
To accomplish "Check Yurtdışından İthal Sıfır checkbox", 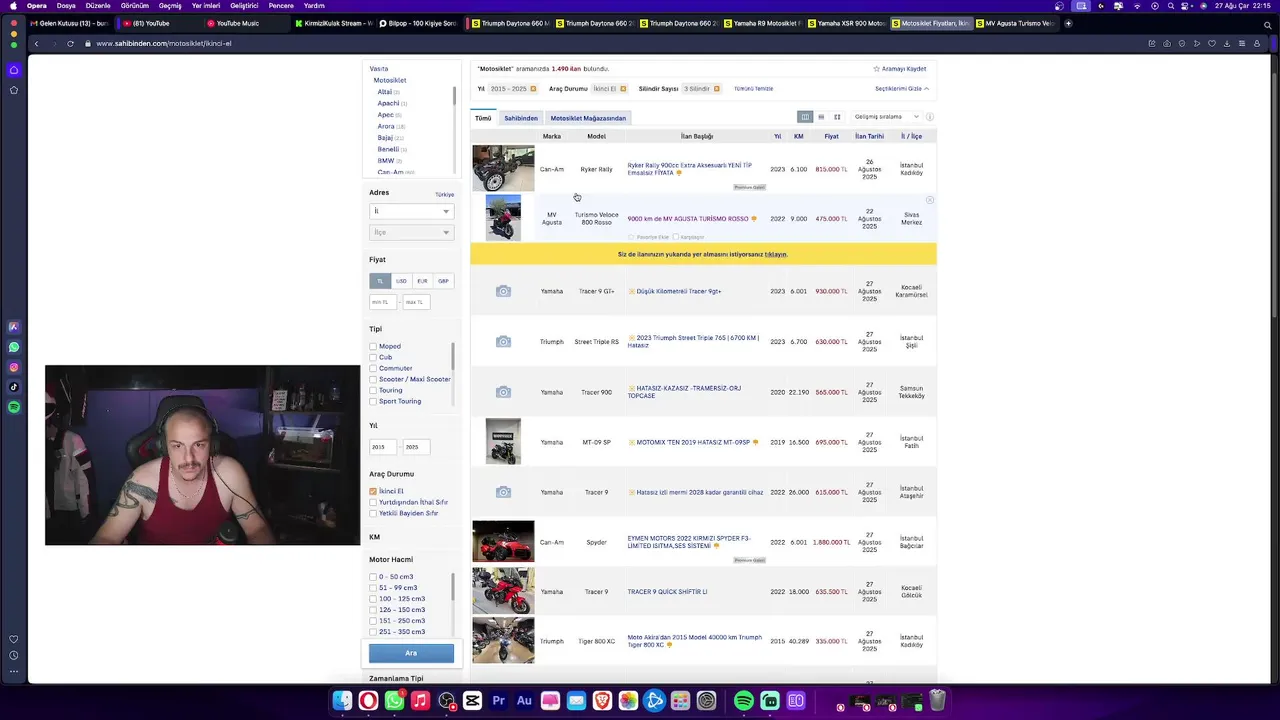I will point(373,502).
